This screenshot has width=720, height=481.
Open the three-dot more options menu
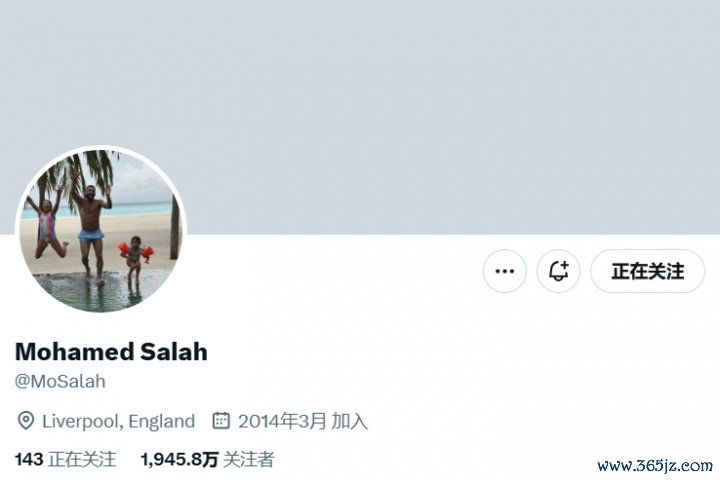(505, 271)
